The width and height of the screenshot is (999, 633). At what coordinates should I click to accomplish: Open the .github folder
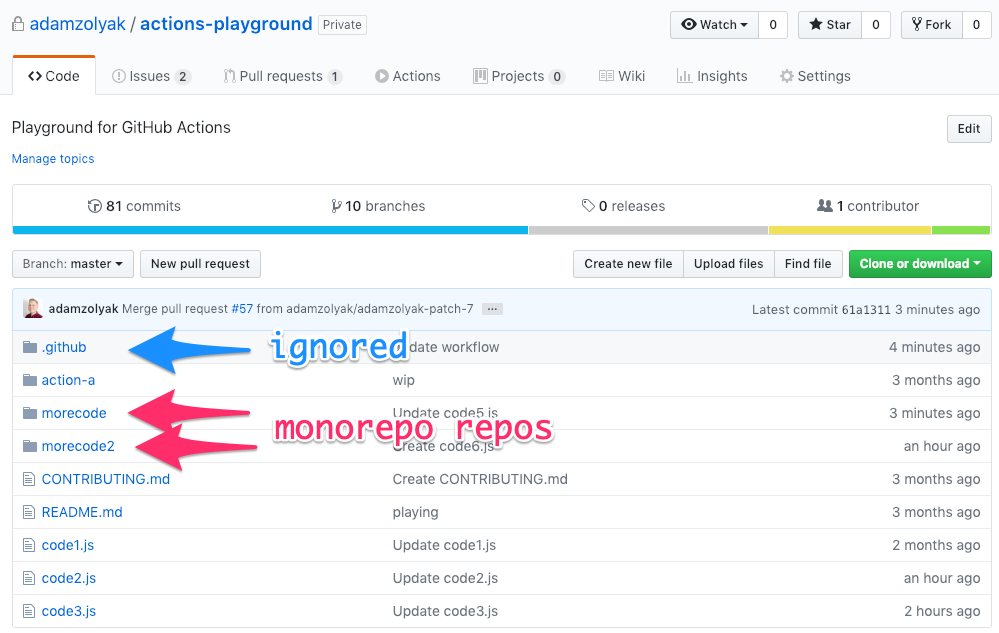[x=64, y=347]
